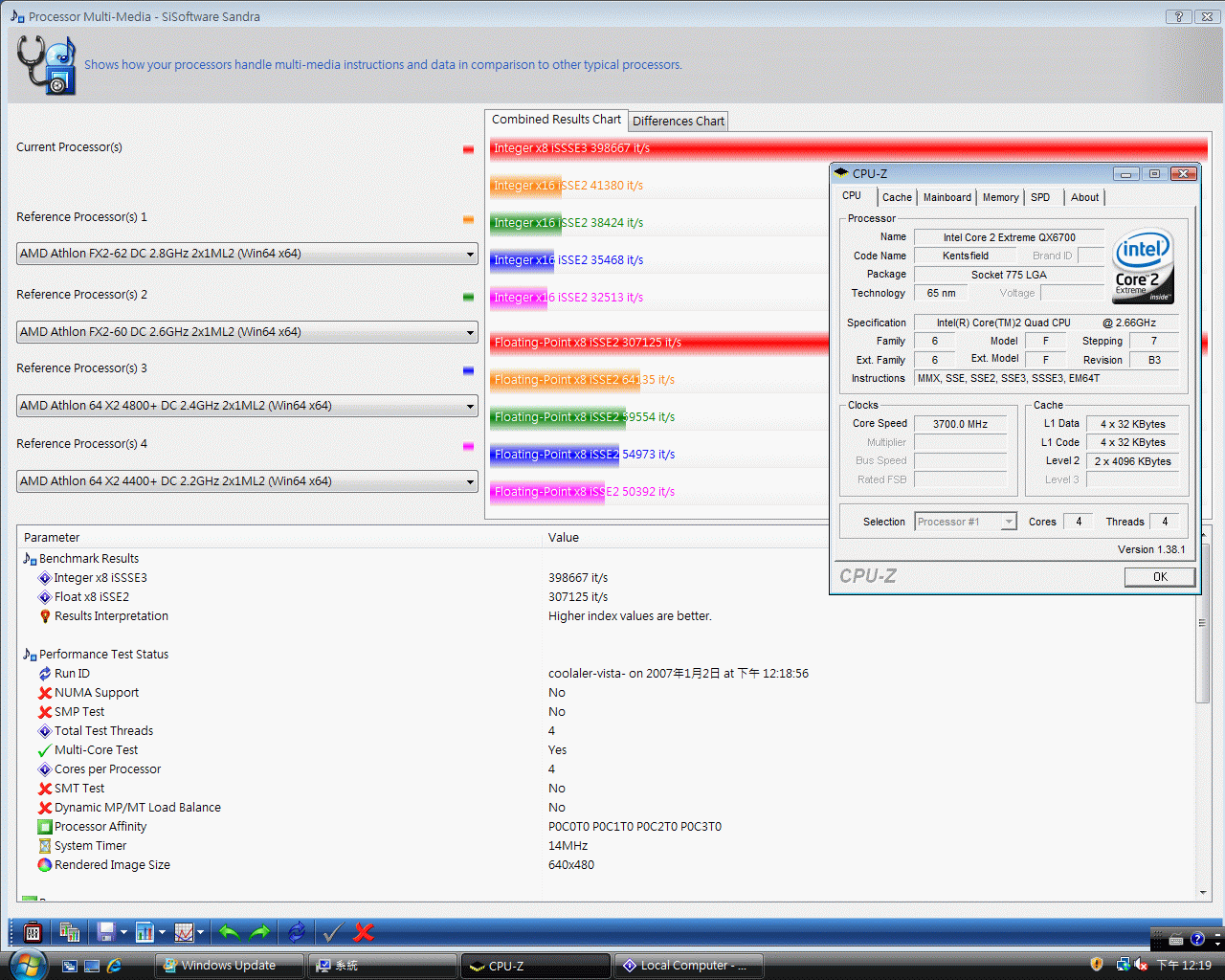Click the green back arrow
Viewport: 1225px width, 980px height.
tap(229, 932)
